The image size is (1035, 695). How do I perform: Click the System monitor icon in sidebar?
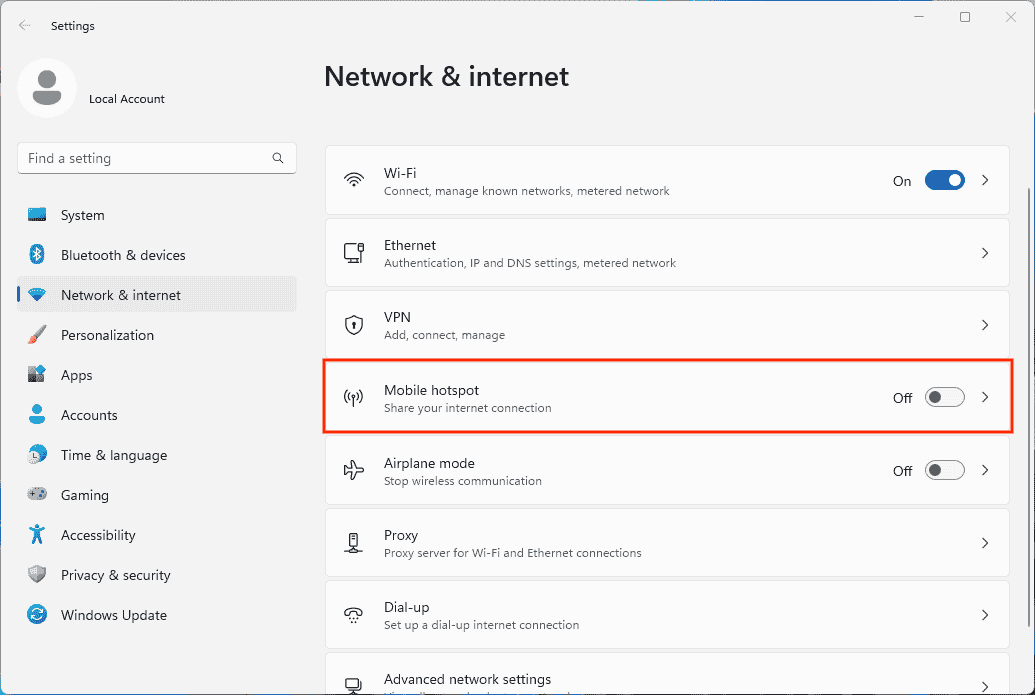pos(37,215)
